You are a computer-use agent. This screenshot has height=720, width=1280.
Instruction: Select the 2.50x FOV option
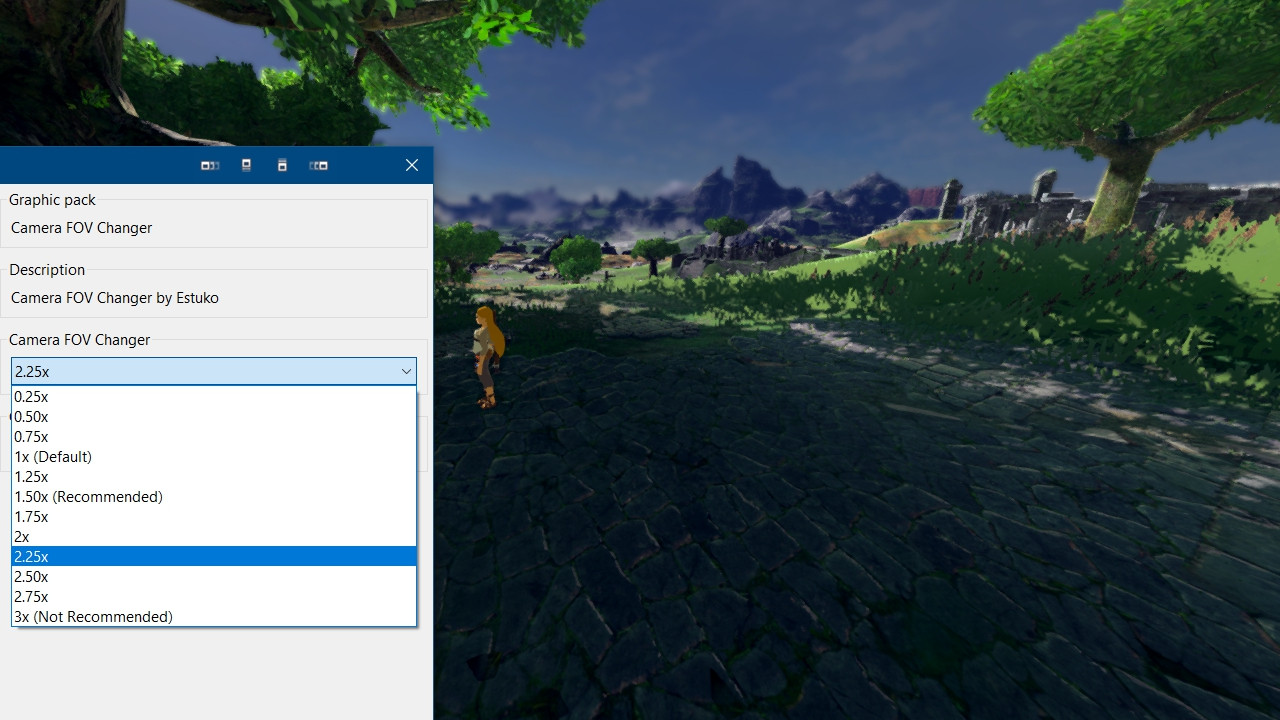(31, 576)
